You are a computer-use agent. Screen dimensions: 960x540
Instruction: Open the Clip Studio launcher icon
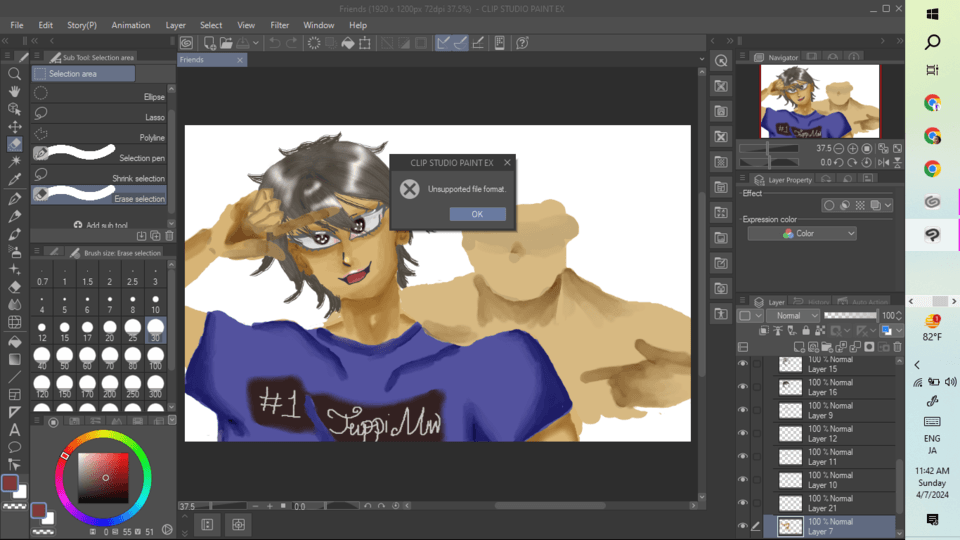pyautogui.click(x=187, y=43)
